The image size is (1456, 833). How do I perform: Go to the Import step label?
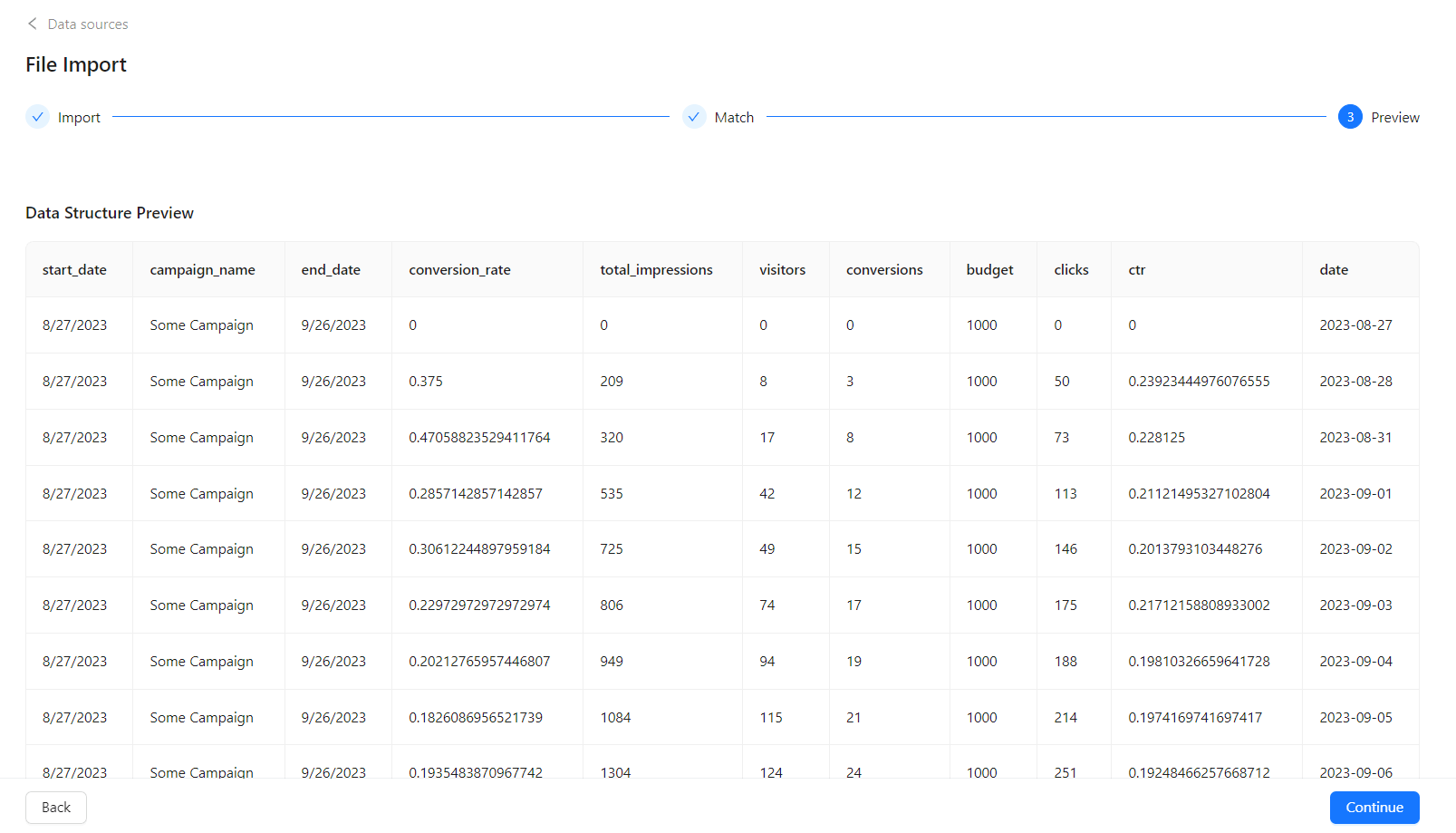coord(79,118)
